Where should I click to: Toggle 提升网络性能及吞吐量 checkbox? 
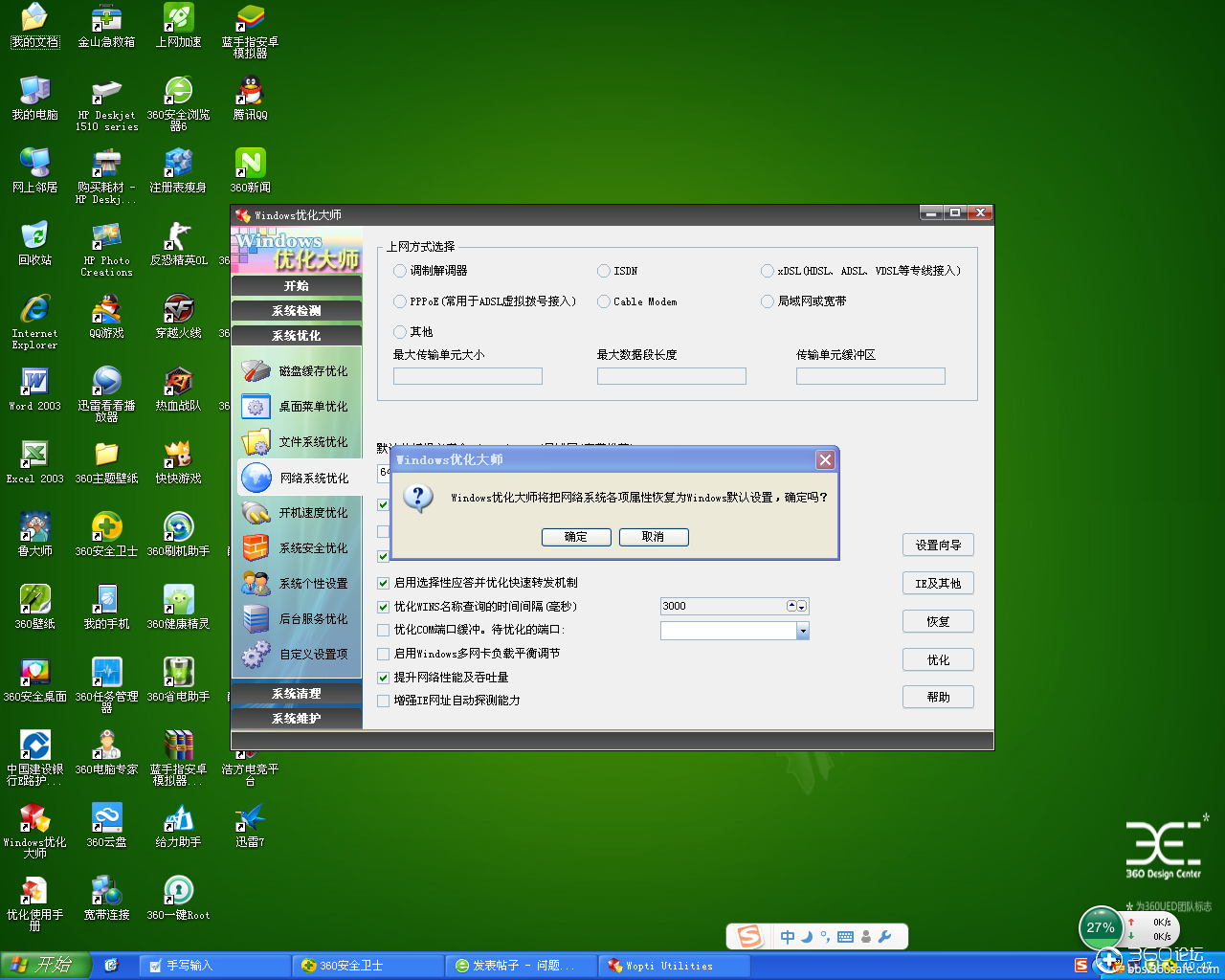(x=384, y=678)
